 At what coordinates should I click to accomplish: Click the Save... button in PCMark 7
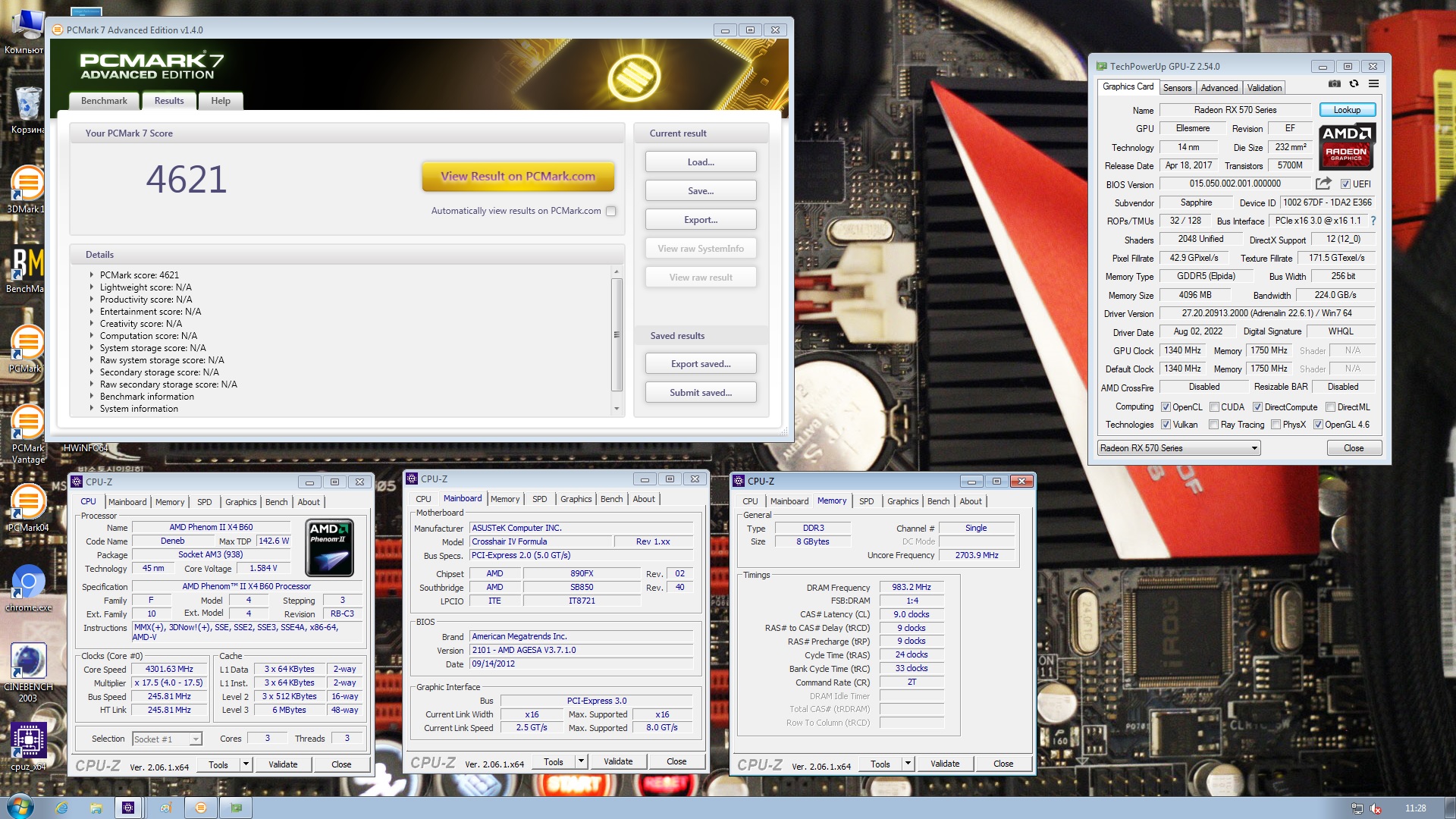(x=701, y=191)
